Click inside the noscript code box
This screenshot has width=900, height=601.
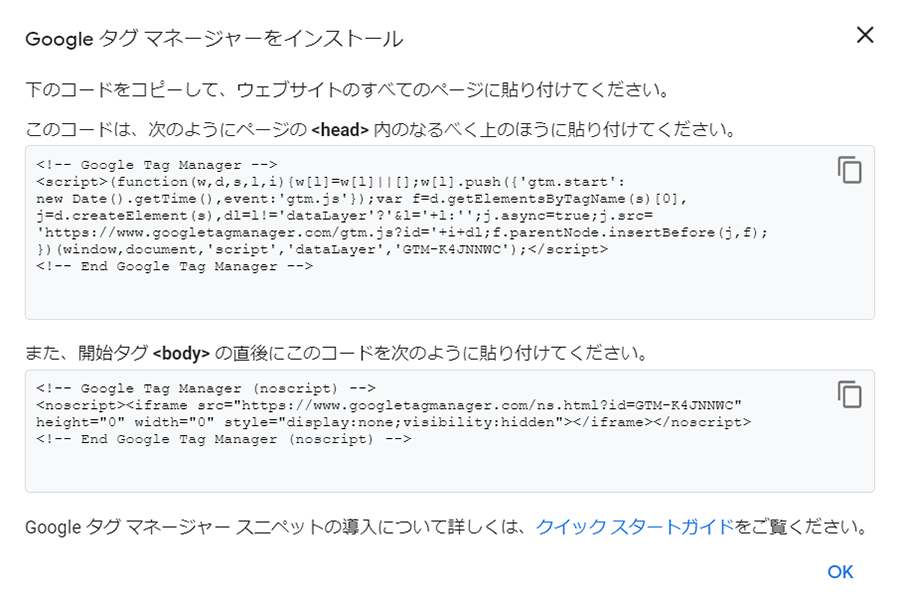[449, 431]
